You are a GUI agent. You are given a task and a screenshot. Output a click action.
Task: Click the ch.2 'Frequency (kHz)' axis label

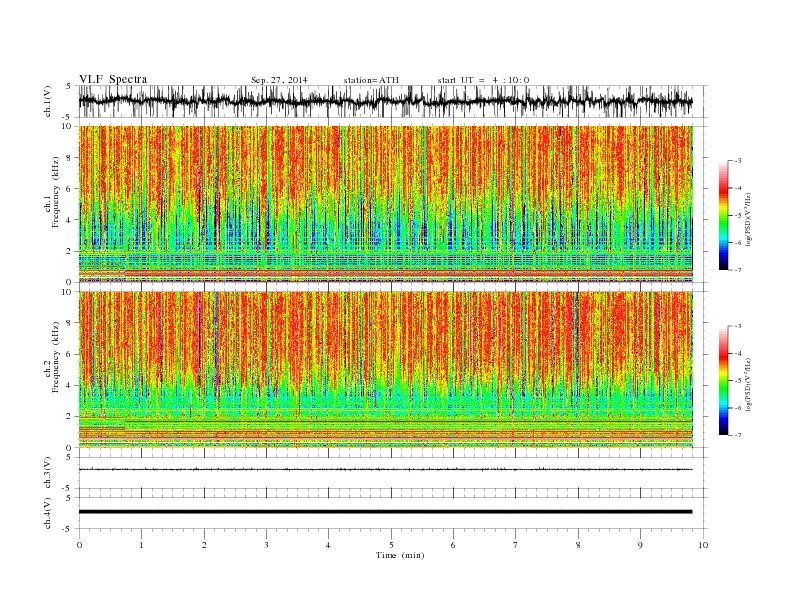(56, 358)
